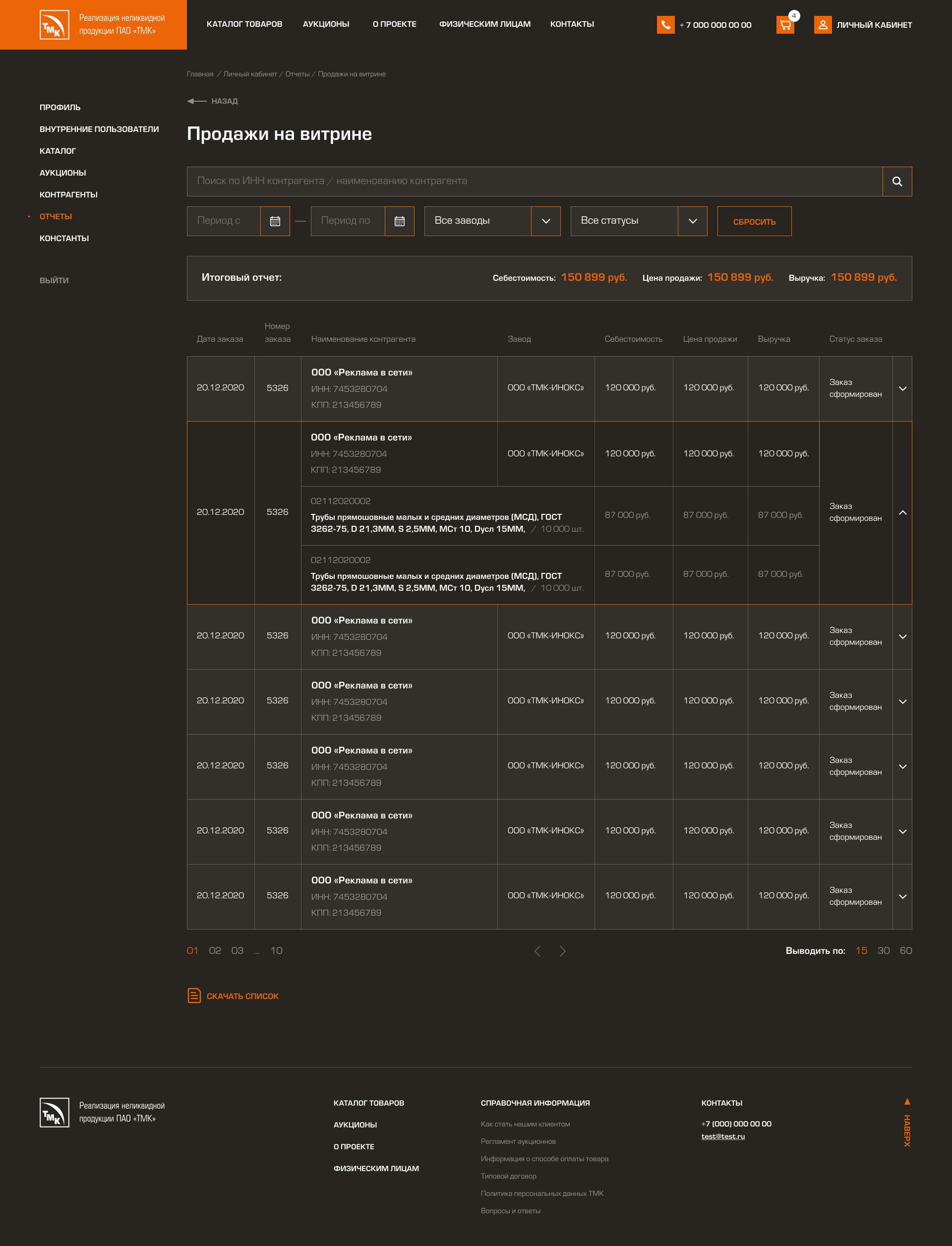Image resolution: width=952 pixels, height=1246 pixels.
Task: Open Физическим лицам in top menu
Action: 484,24
